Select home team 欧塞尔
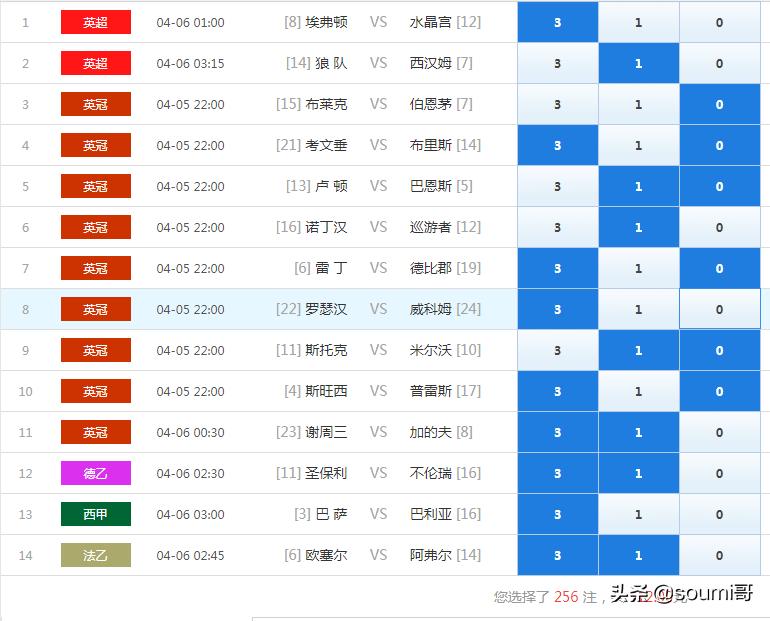The width and height of the screenshot is (770, 621). (326, 555)
